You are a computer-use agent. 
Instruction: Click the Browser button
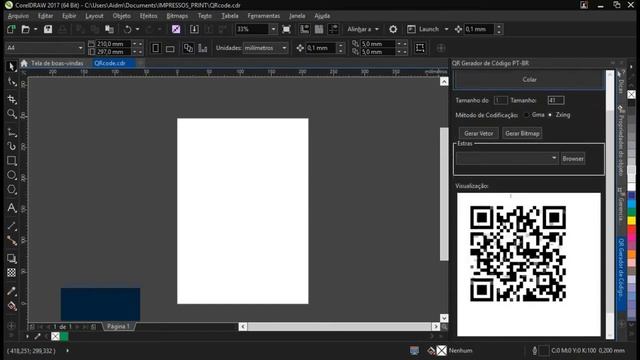coord(573,158)
